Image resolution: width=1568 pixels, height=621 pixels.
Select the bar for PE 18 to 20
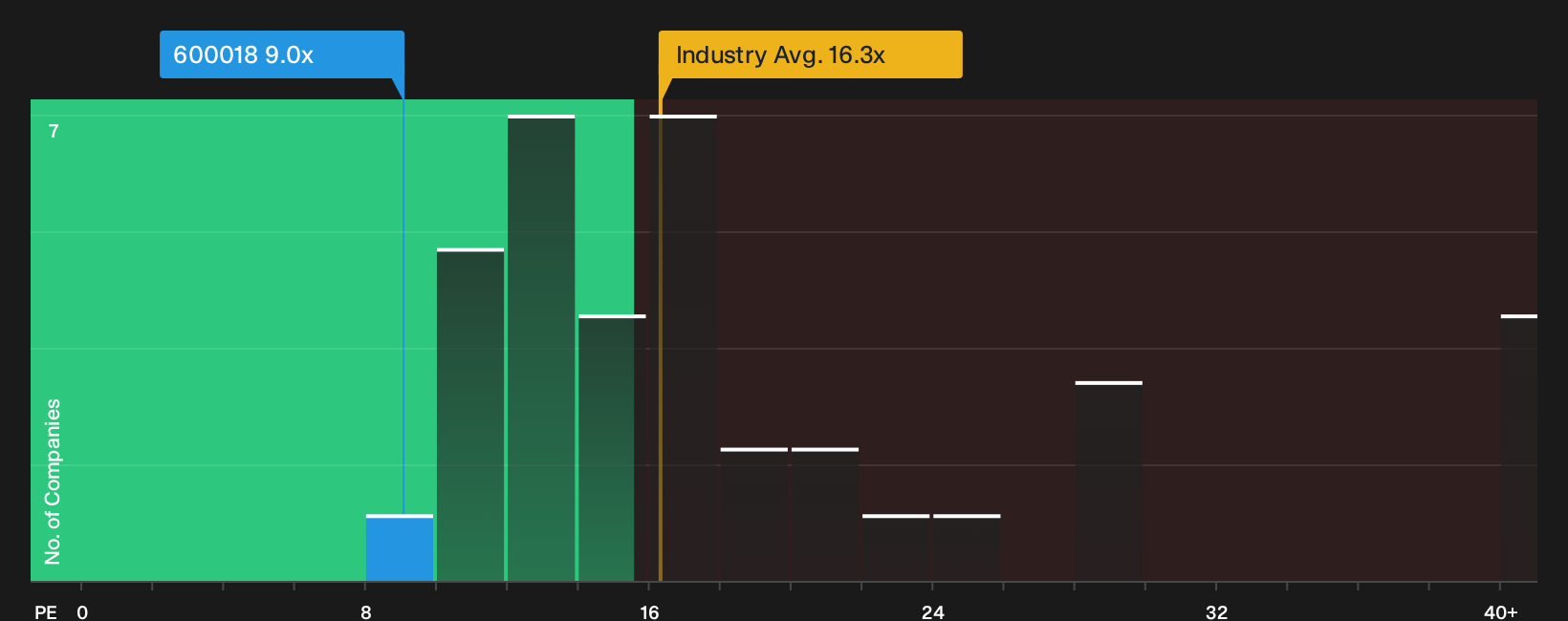(x=754, y=515)
